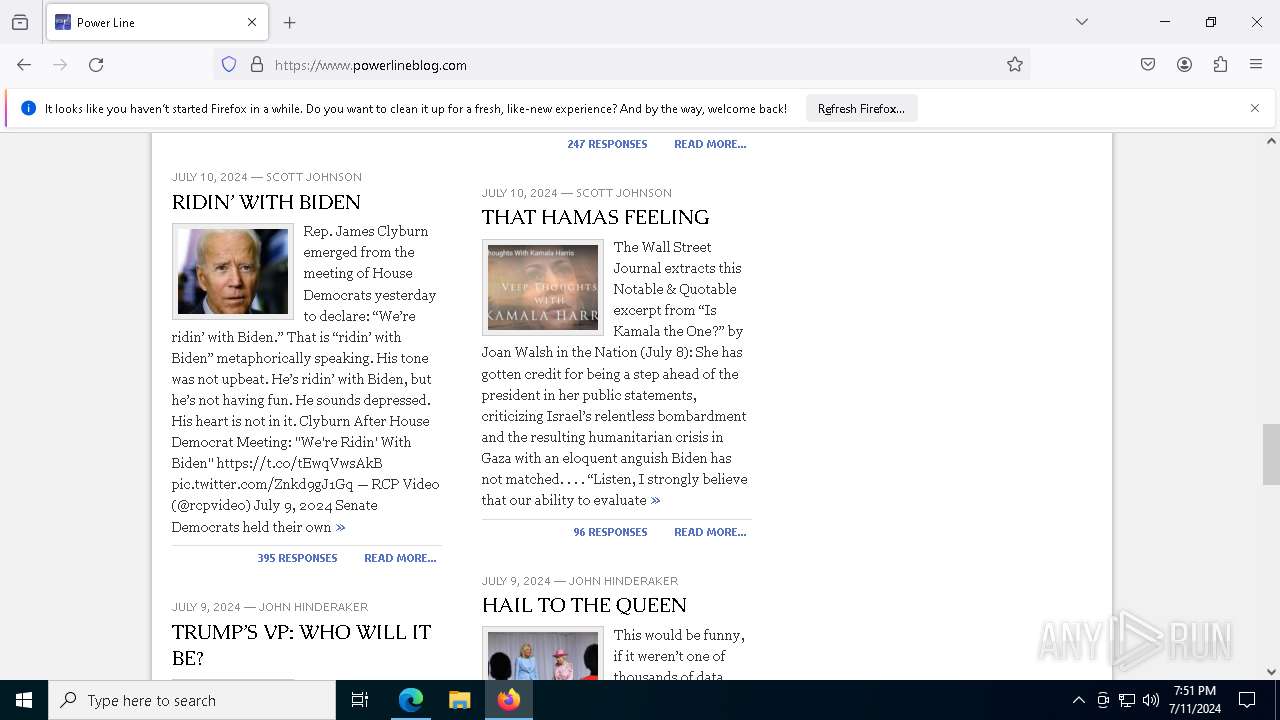
Task: Click the page scrollbar thumb
Action: [x=1271, y=454]
